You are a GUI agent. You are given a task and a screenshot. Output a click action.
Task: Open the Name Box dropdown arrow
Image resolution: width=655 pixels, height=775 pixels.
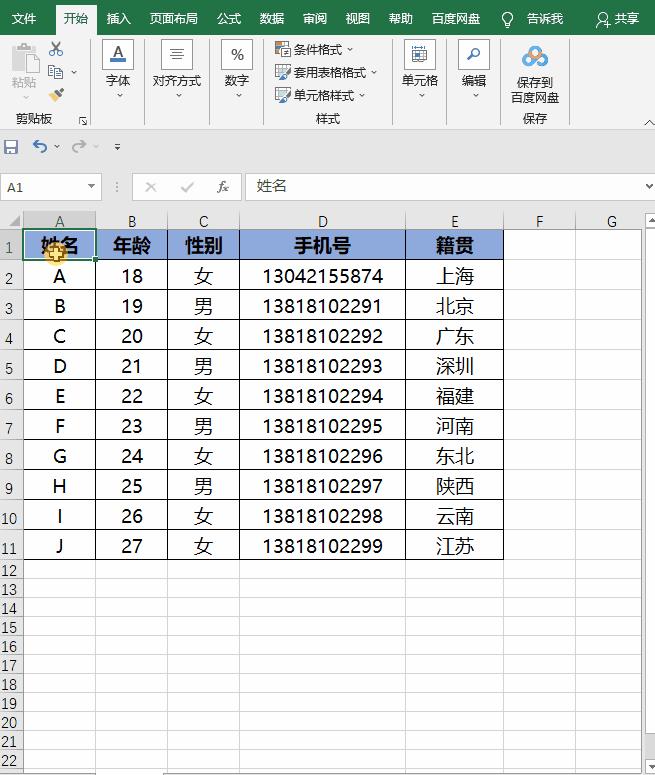(92, 187)
